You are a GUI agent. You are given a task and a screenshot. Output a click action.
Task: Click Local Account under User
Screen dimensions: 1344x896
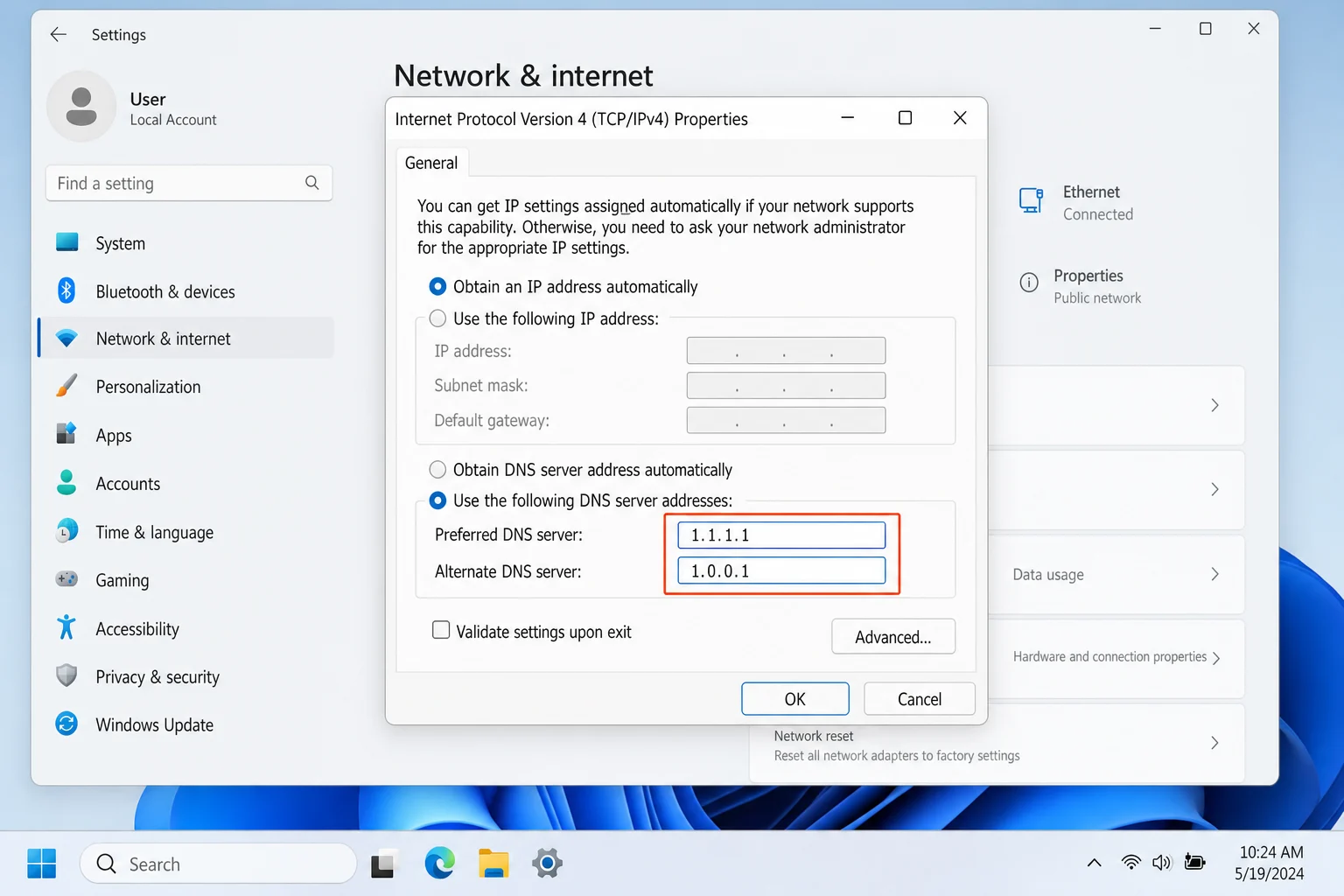click(173, 120)
